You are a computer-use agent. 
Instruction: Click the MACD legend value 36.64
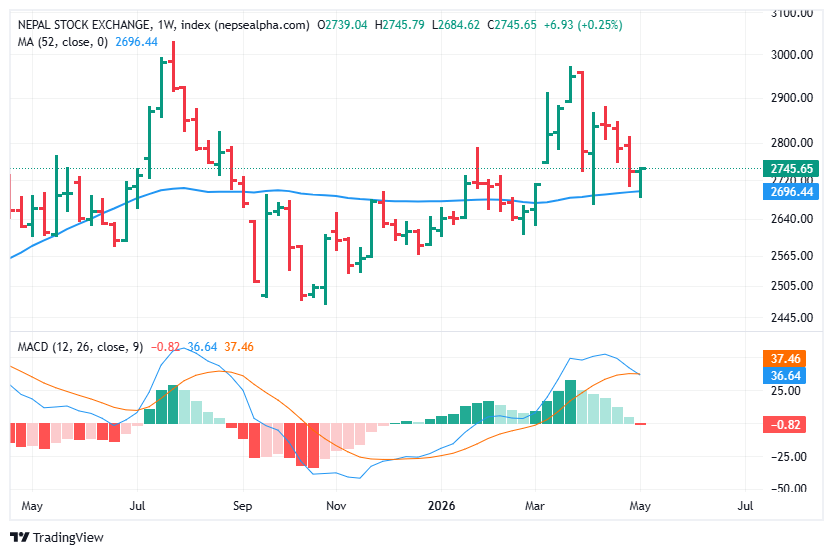(202, 347)
